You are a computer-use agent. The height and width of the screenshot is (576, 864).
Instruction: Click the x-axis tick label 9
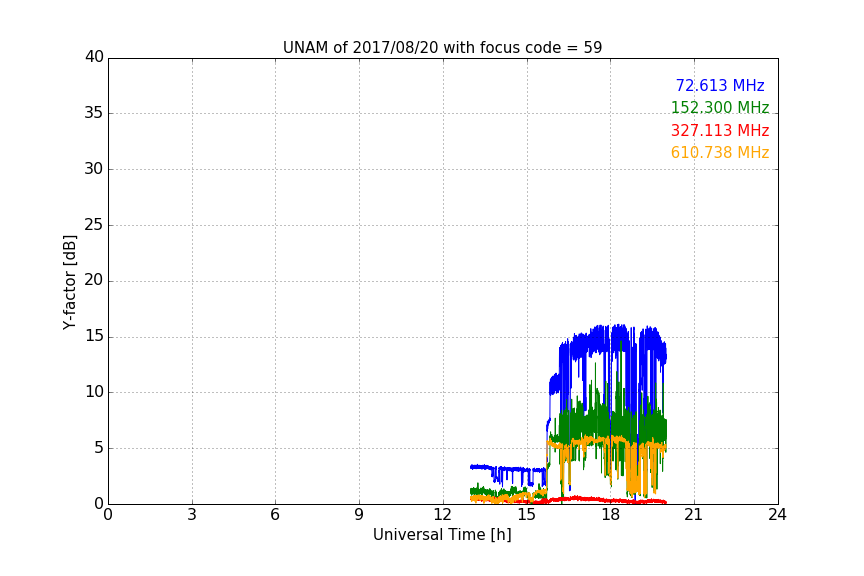359,515
